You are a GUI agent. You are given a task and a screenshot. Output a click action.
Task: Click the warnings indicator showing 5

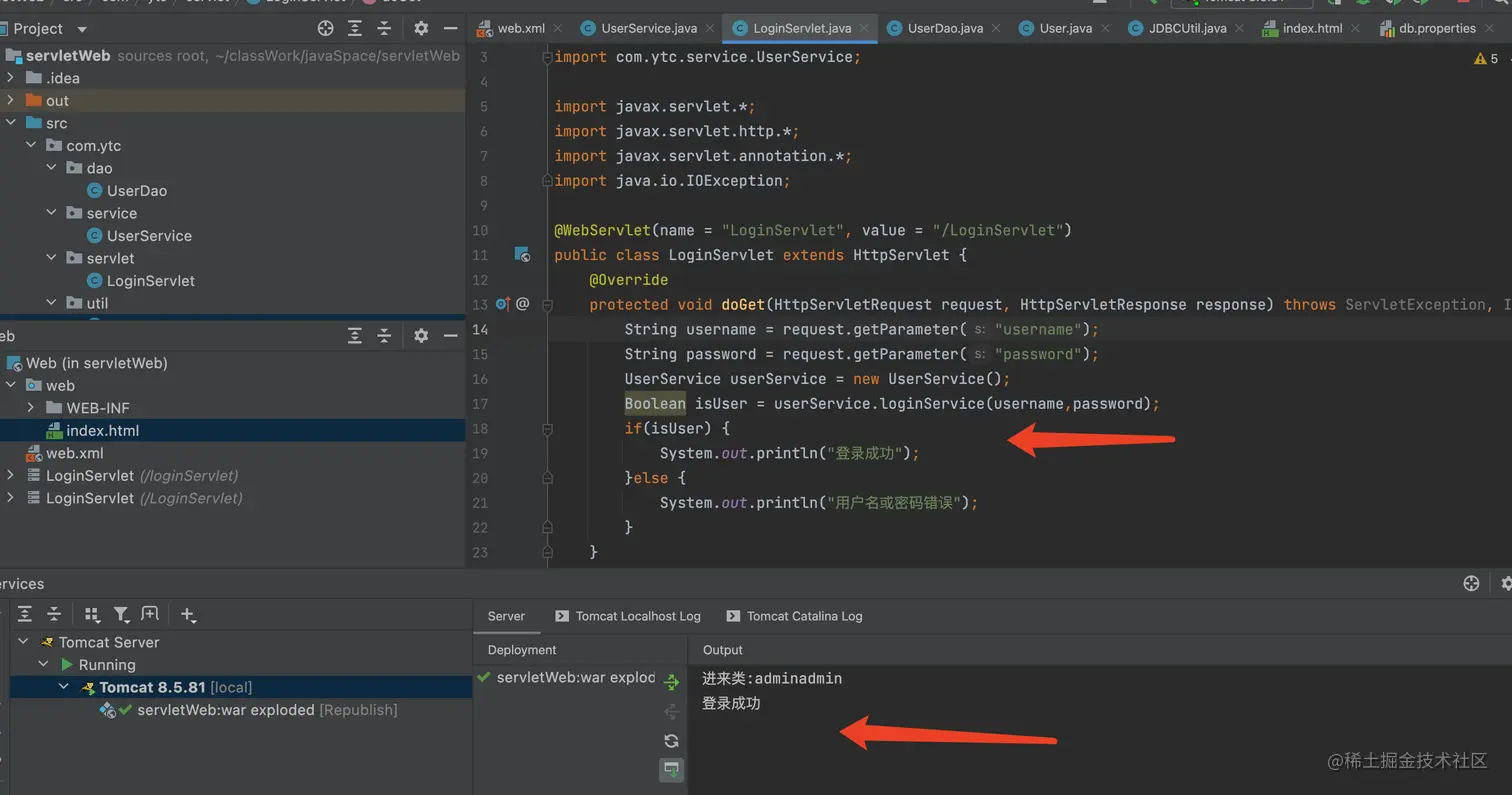click(x=1486, y=59)
